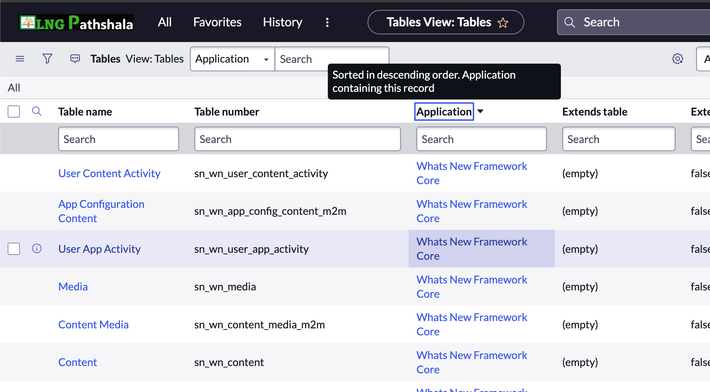Open Content Media table record

tap(93, 325)
